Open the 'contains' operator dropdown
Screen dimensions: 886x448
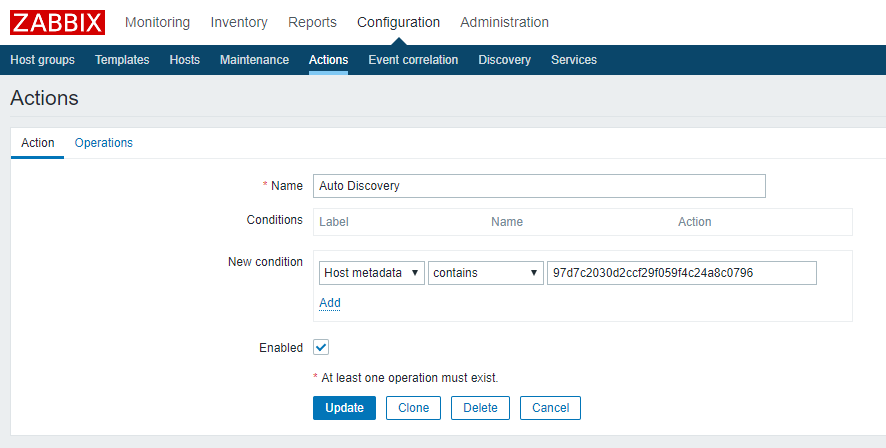point(485,273)
